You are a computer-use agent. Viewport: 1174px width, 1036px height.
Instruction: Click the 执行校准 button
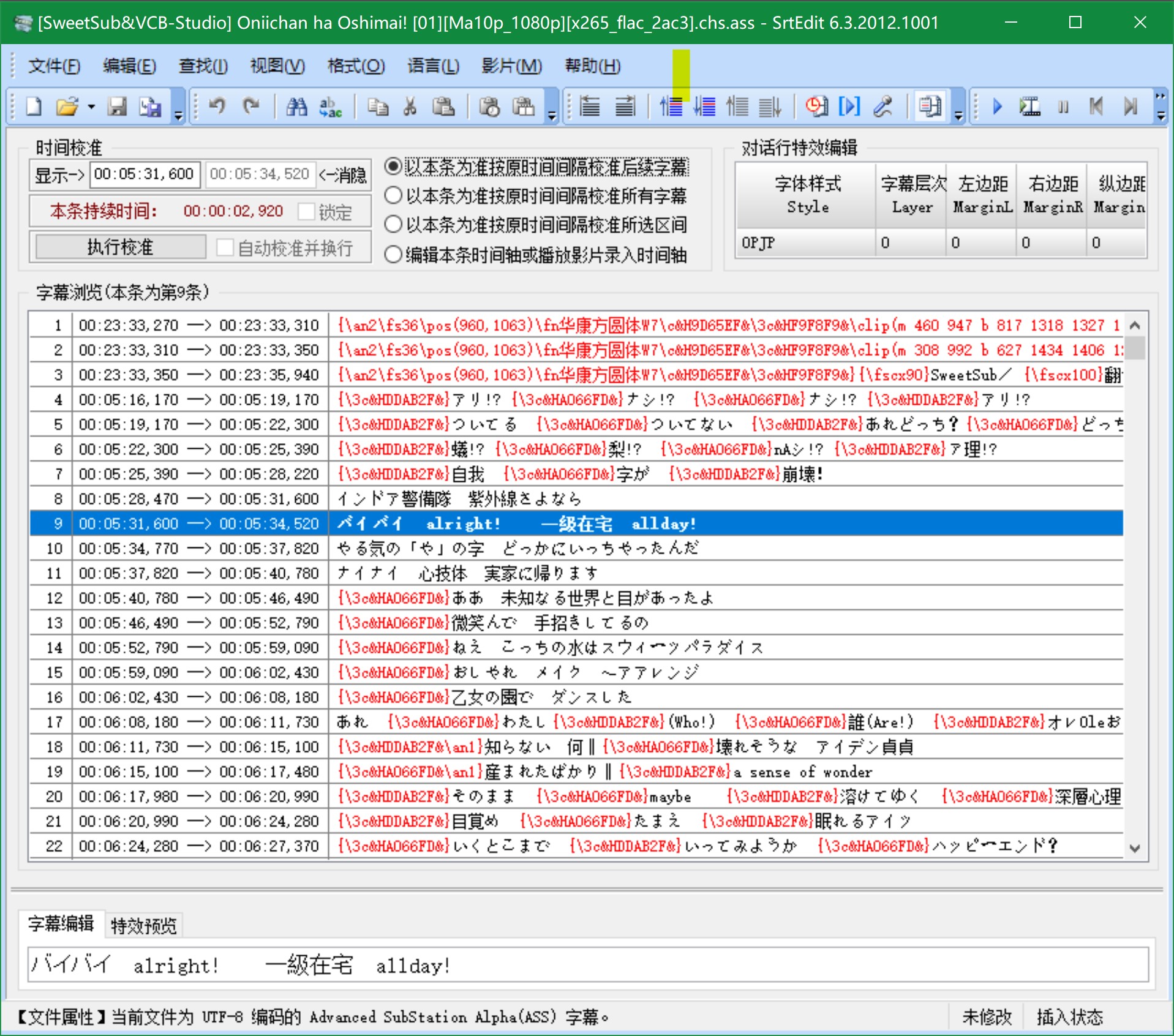(120, 247)
